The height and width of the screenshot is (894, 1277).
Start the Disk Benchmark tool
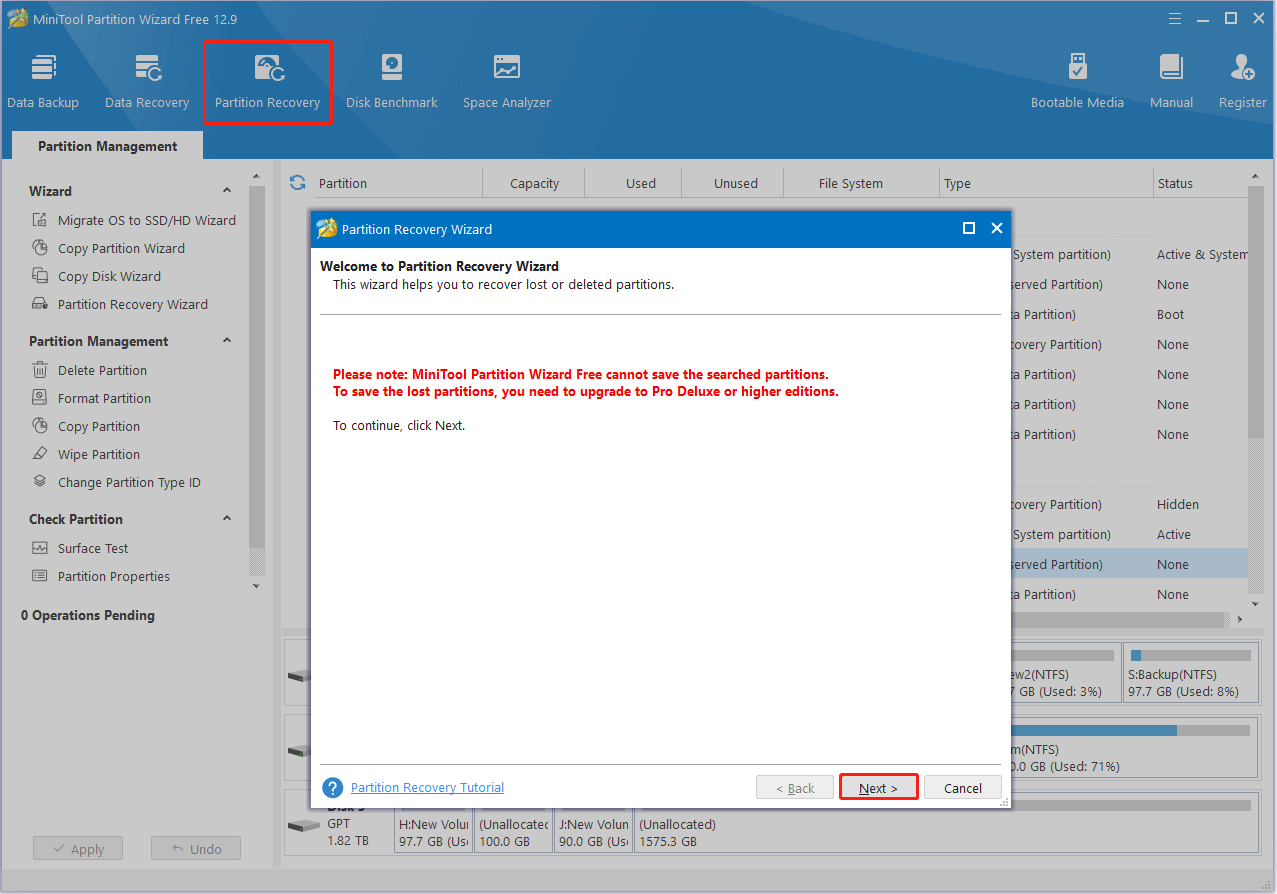391,78
